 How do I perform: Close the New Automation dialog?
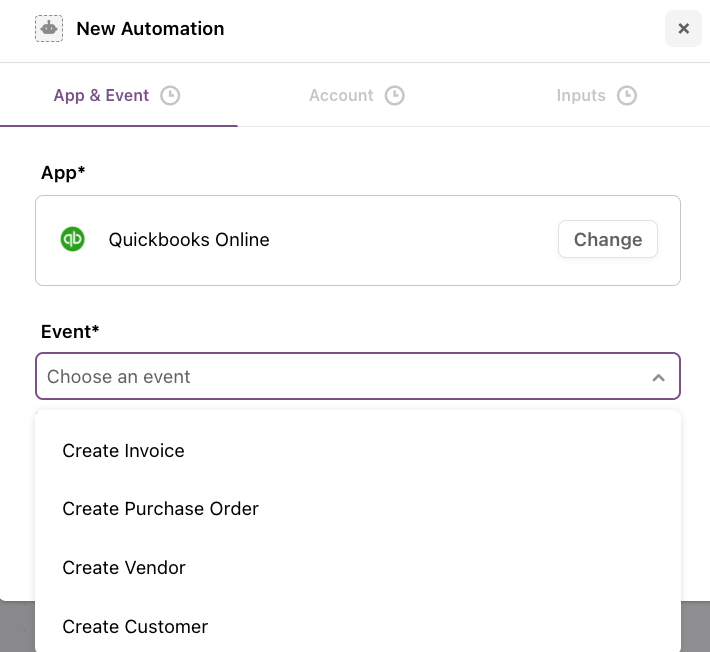click(x=683, y=29)
